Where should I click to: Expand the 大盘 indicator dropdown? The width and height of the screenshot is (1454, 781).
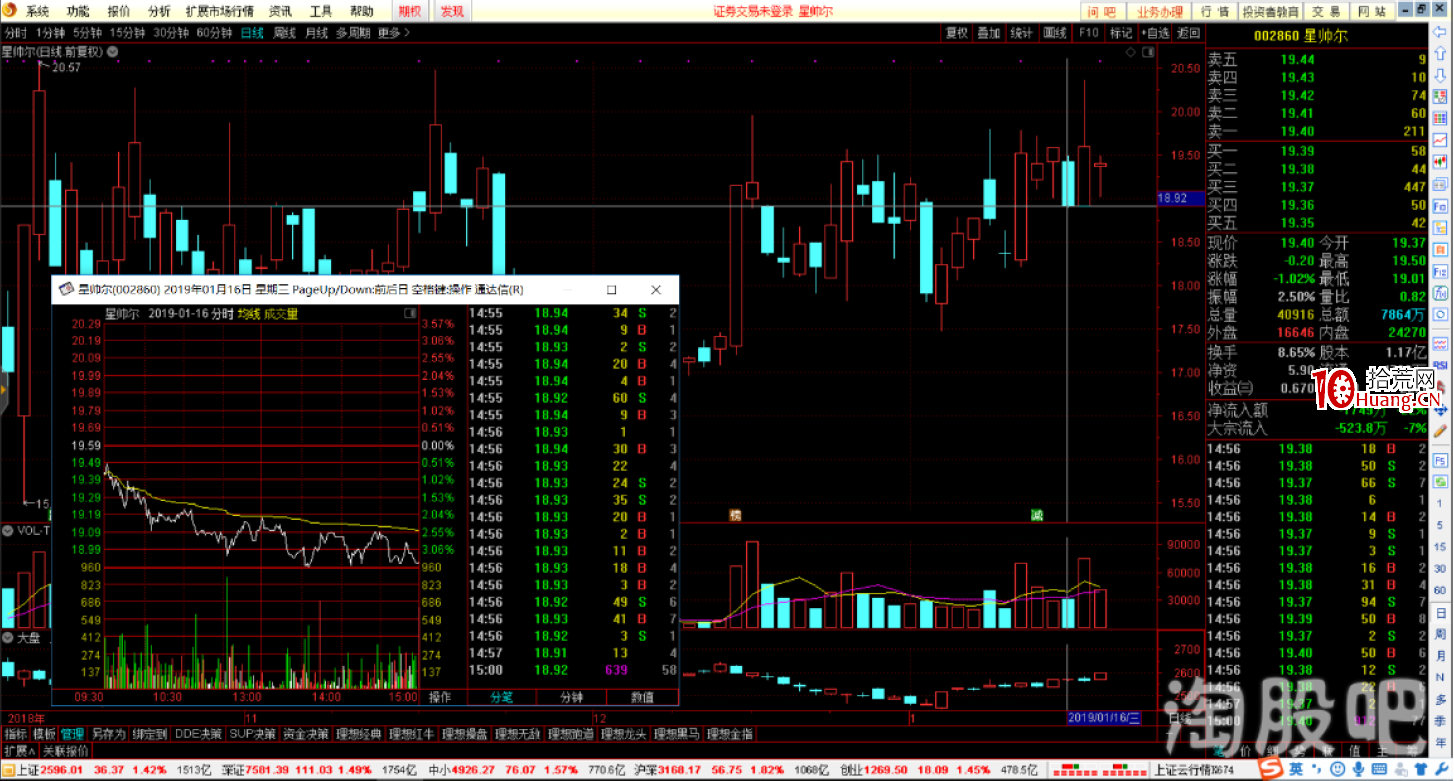pyautogui.click(x=7, y=637)
